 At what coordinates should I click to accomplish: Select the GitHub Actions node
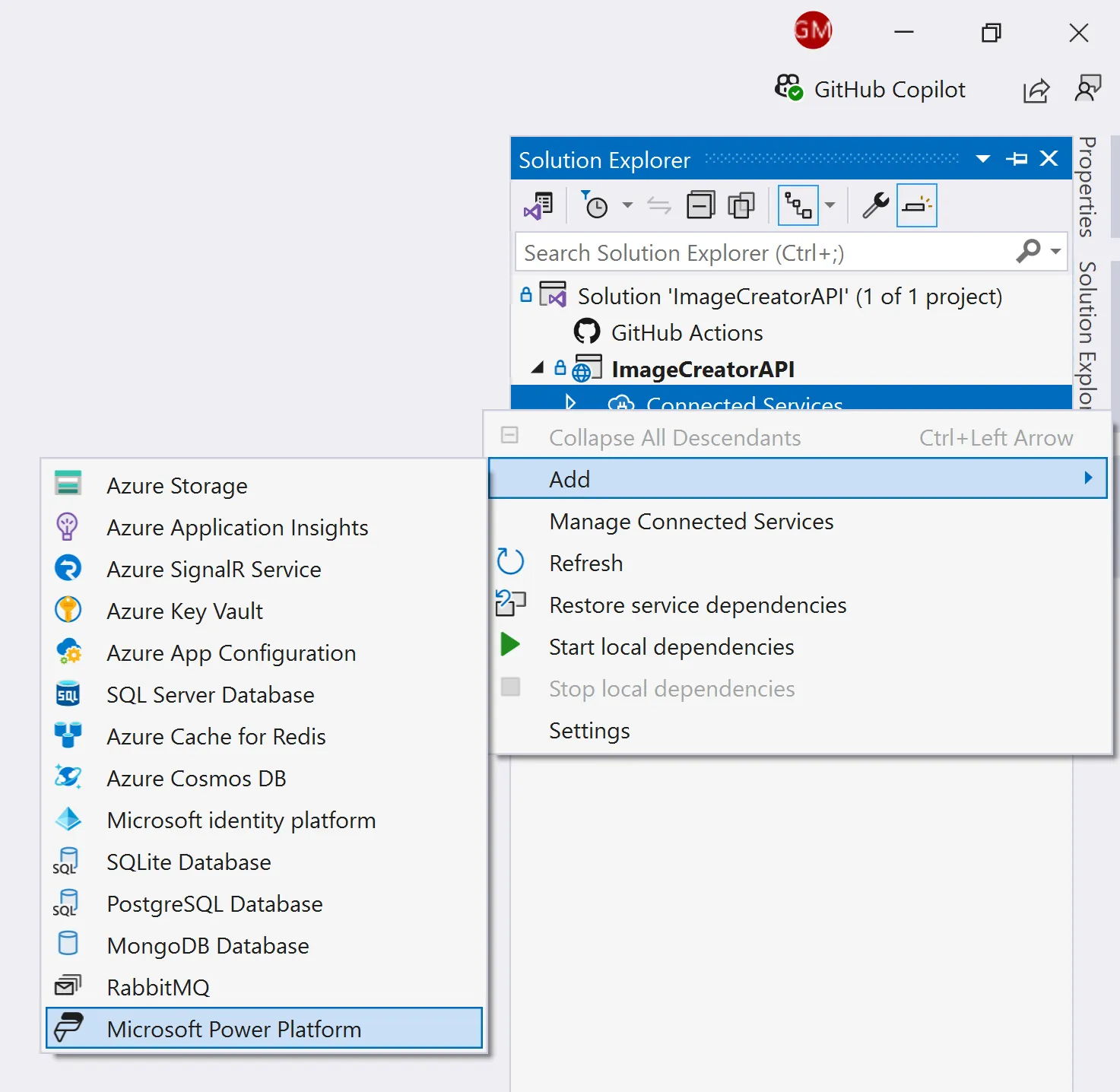(687, 333)
